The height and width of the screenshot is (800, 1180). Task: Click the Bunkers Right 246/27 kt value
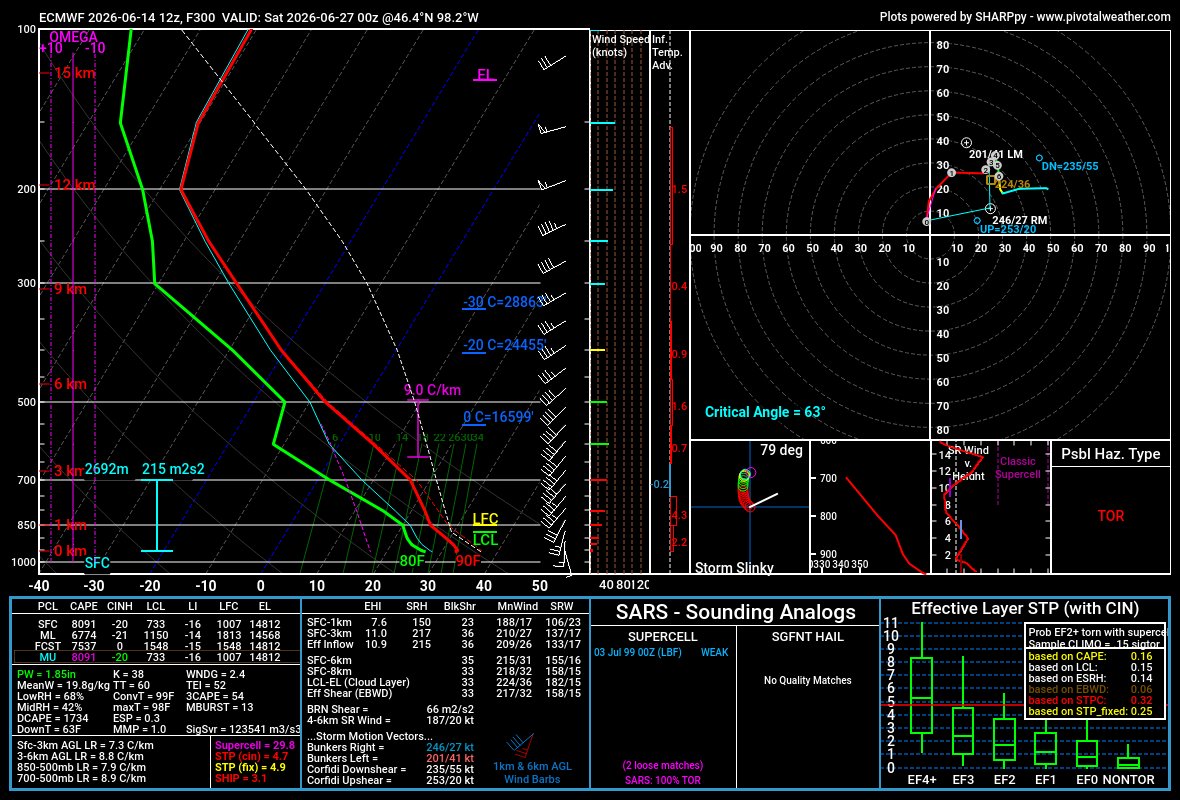coord(450,747)
